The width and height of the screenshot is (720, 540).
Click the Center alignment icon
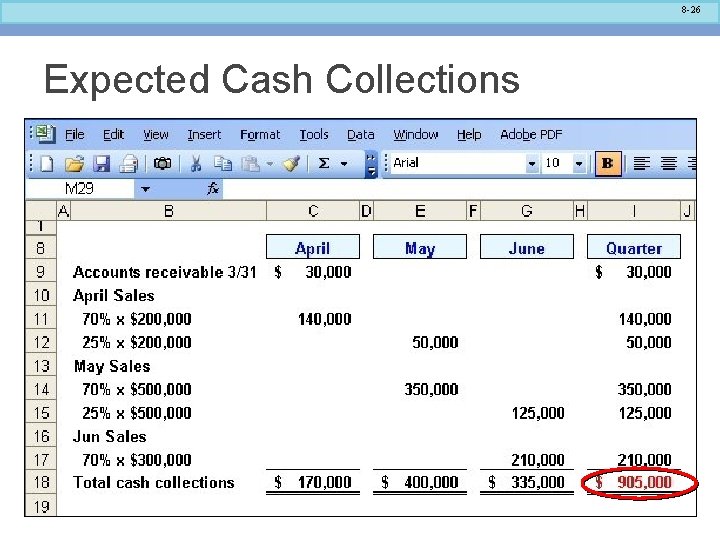click(x=669, y=163)
